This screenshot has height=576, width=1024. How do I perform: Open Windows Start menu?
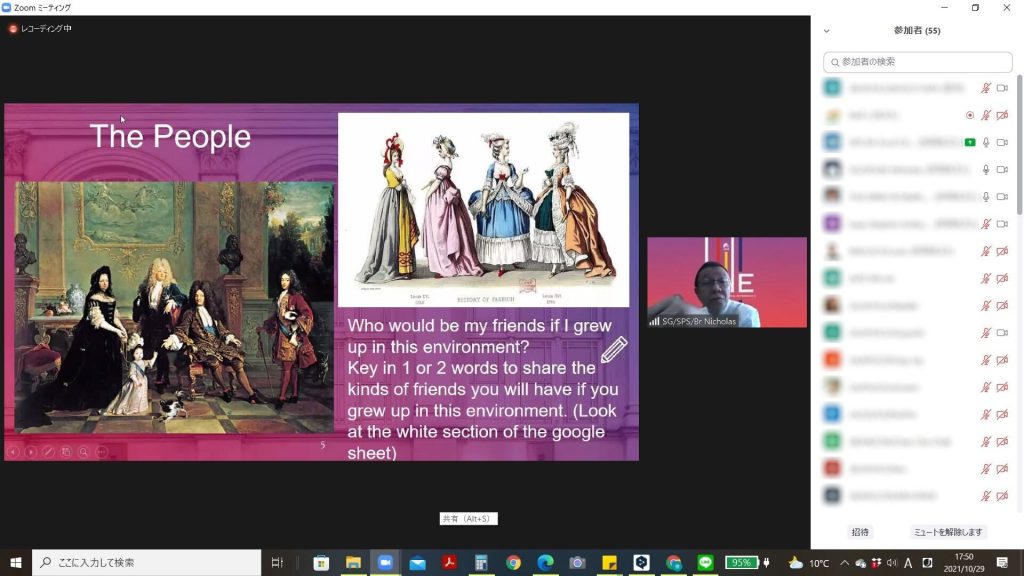[x=16, y=562]
